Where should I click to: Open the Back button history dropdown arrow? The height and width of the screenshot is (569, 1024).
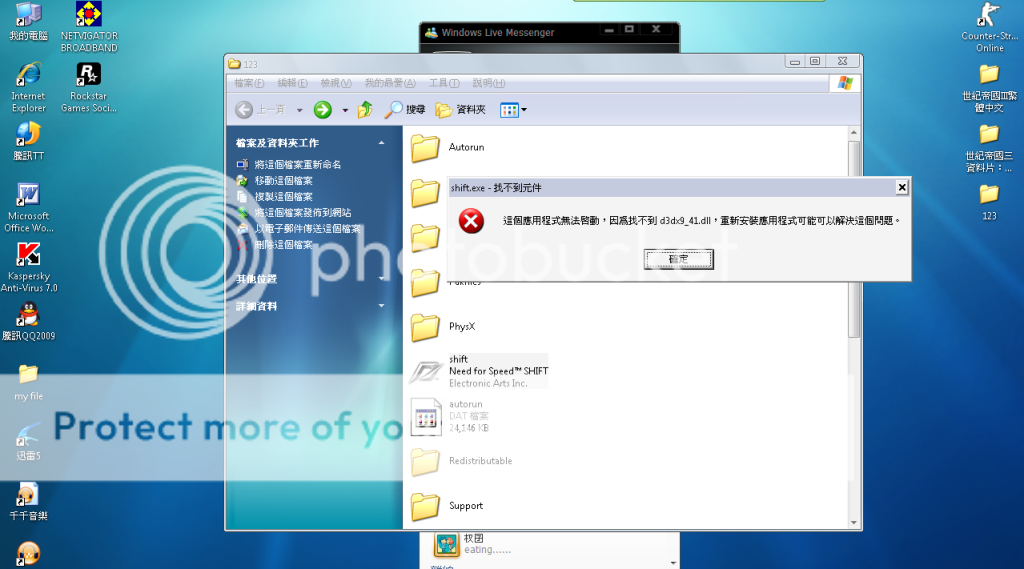pyautogui.click(x=301, y=110)
